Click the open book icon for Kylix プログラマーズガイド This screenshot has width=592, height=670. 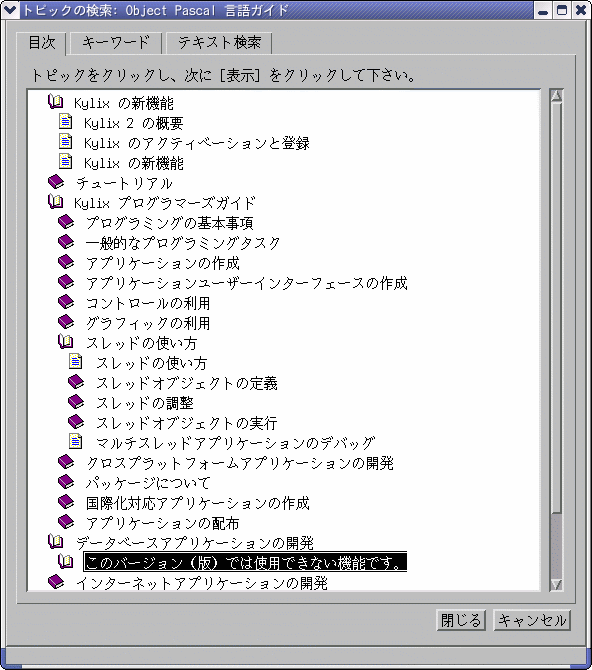click(x=56, y=202)
